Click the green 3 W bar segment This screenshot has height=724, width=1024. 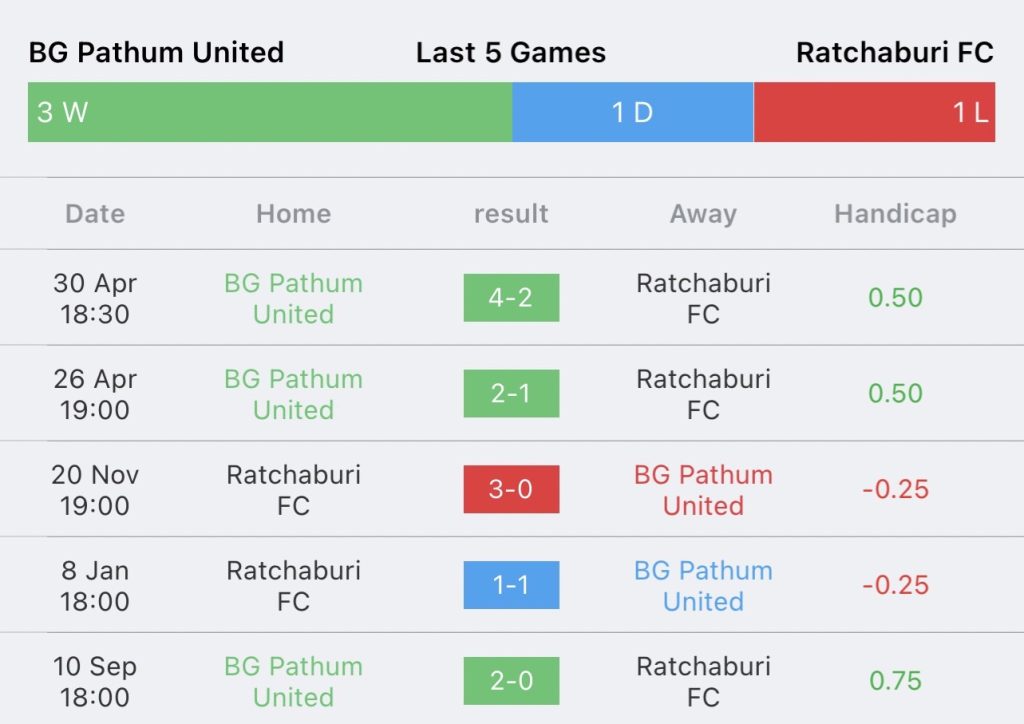270,112
